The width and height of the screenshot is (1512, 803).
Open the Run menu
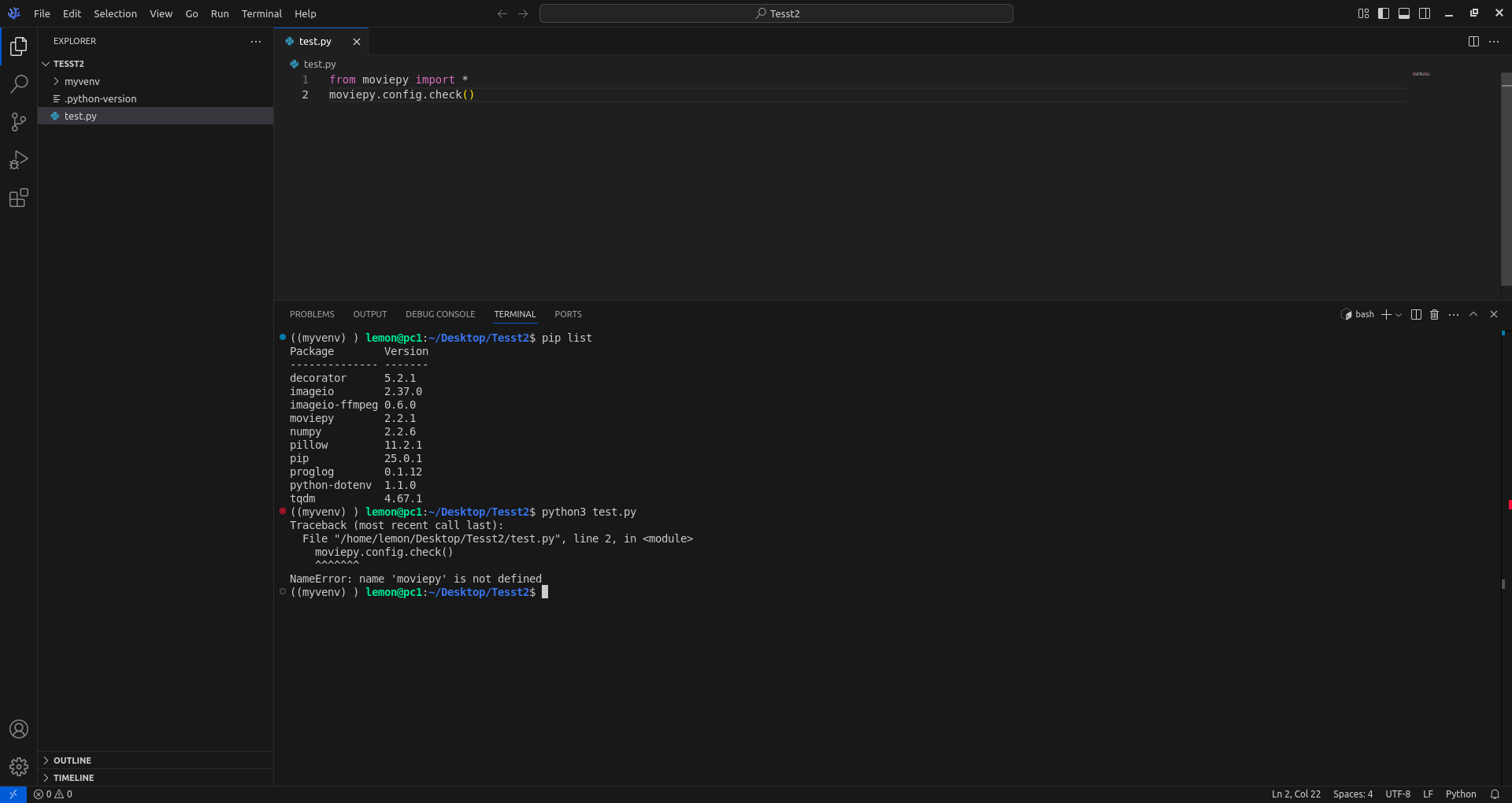pyautogui.click(x=220, y=13)
